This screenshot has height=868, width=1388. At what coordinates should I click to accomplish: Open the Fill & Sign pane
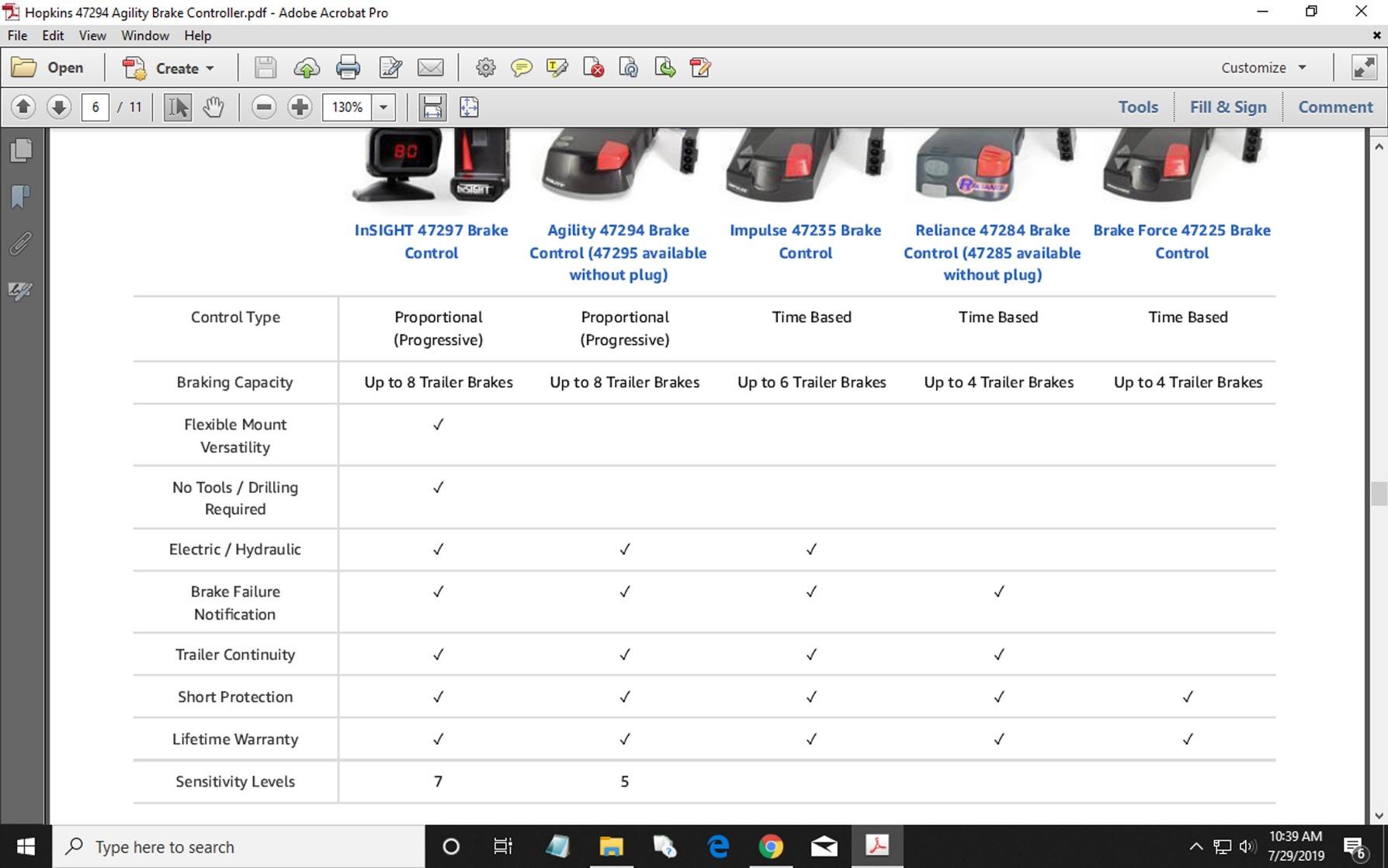(1228, 107)
